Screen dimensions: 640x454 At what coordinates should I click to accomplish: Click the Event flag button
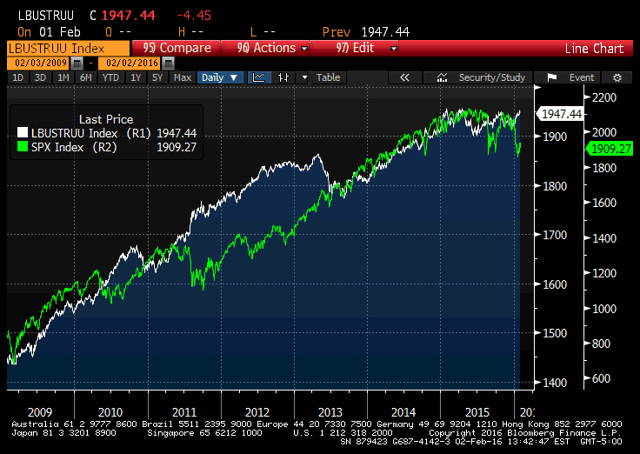coord(567,78)
